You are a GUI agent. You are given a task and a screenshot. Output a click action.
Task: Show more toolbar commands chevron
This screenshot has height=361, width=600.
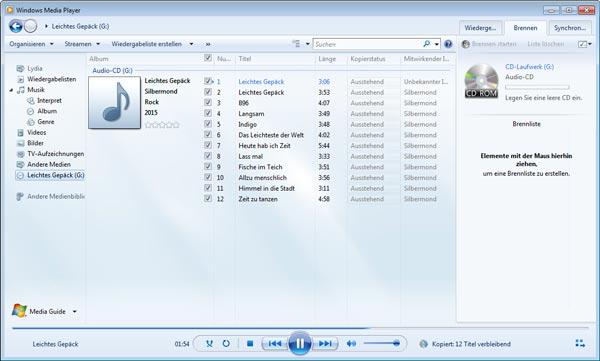[208, 44]
